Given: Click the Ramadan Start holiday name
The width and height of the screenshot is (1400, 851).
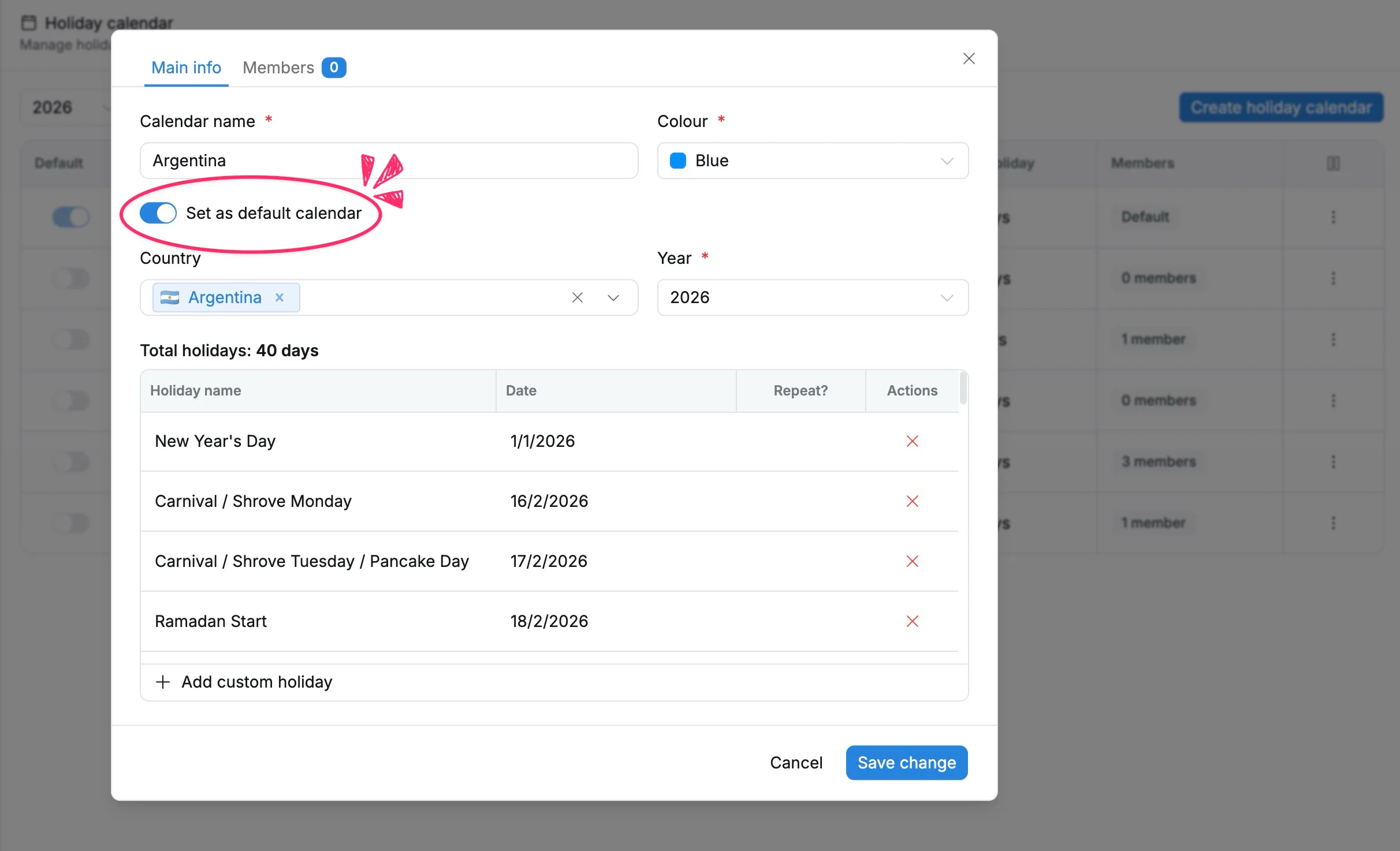Looking at the screenshot, I should [210, 621].
